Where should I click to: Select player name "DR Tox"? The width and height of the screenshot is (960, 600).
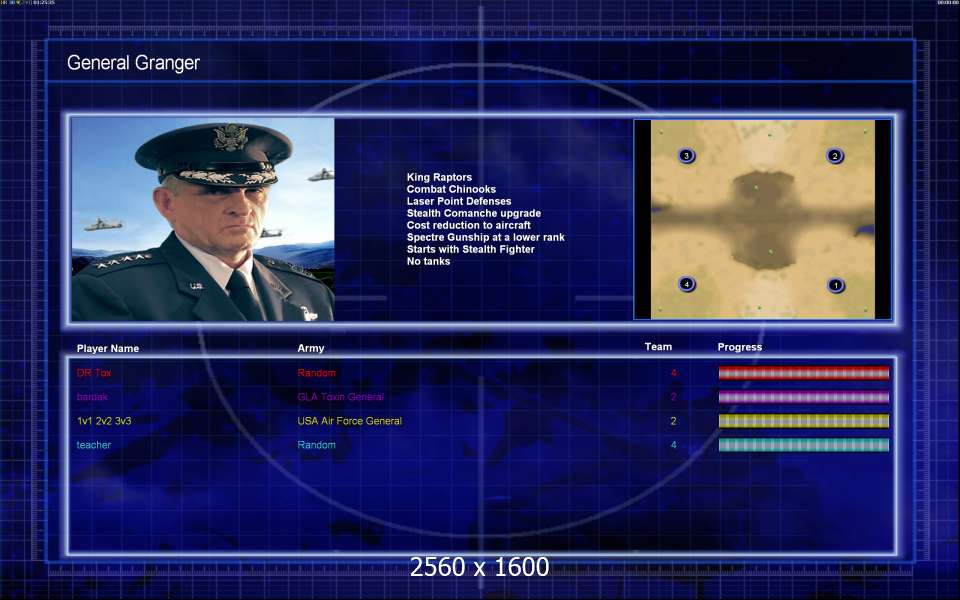(x=94, y=373)
